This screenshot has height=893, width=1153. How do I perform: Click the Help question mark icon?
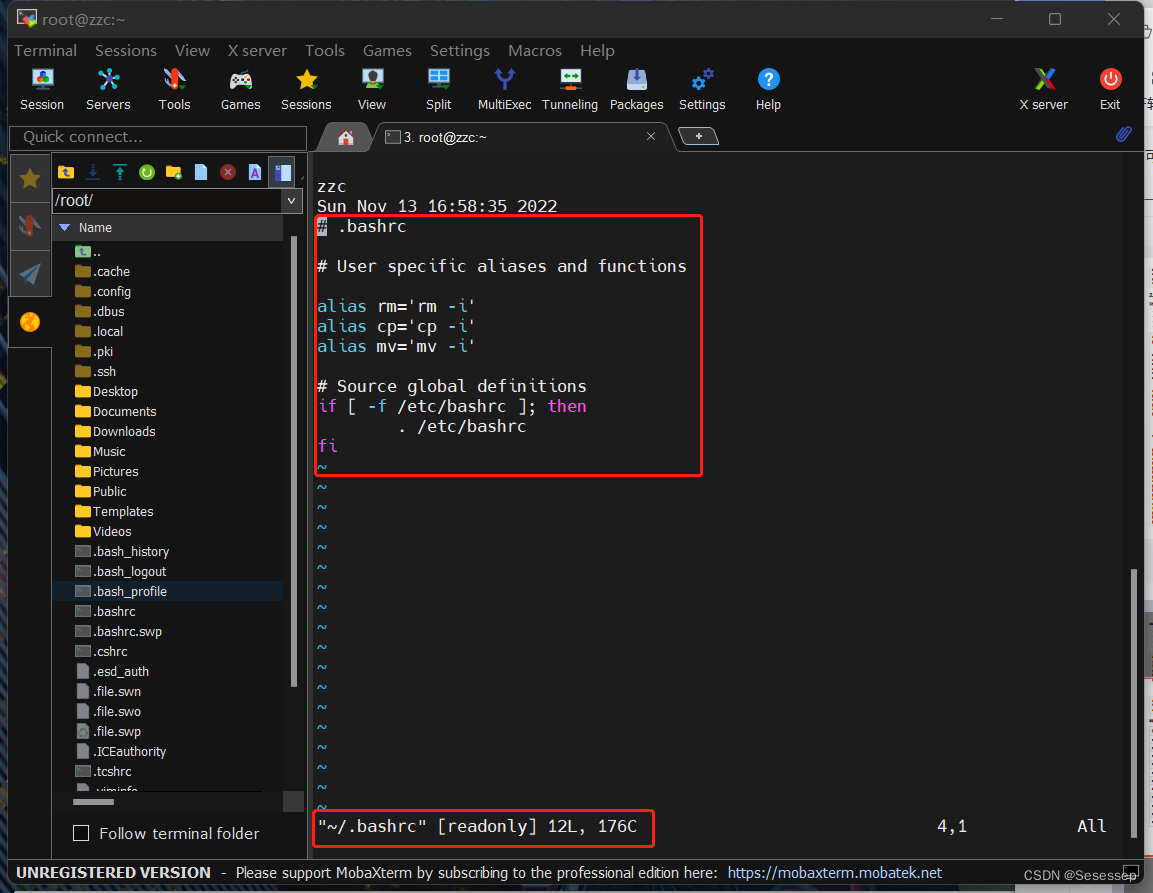768,88
